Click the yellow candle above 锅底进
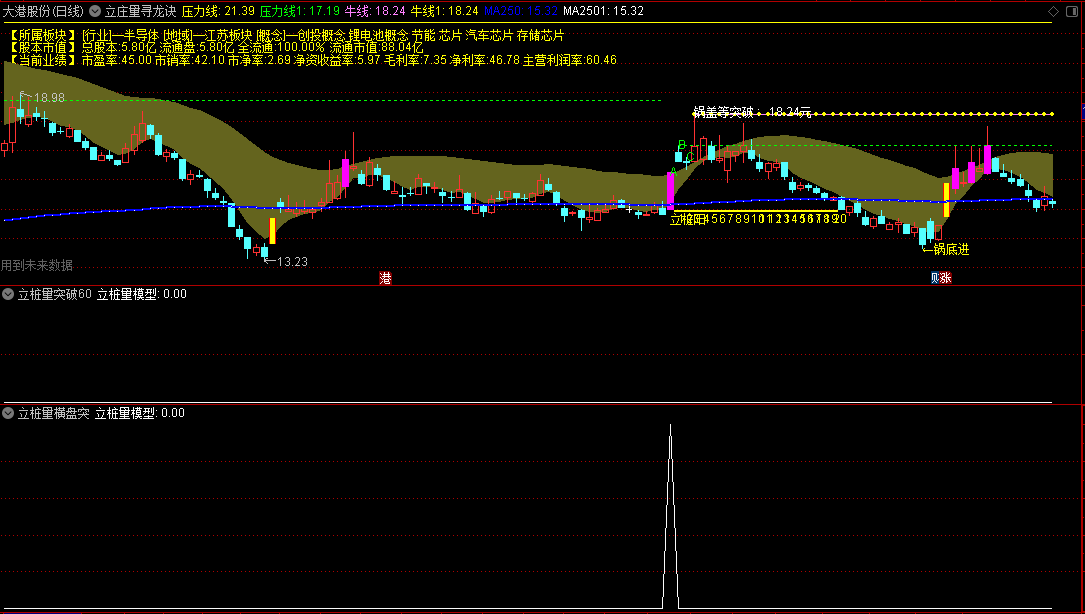Image resolution: width=1085 pixels, height=614 pixels. point(947,200)
